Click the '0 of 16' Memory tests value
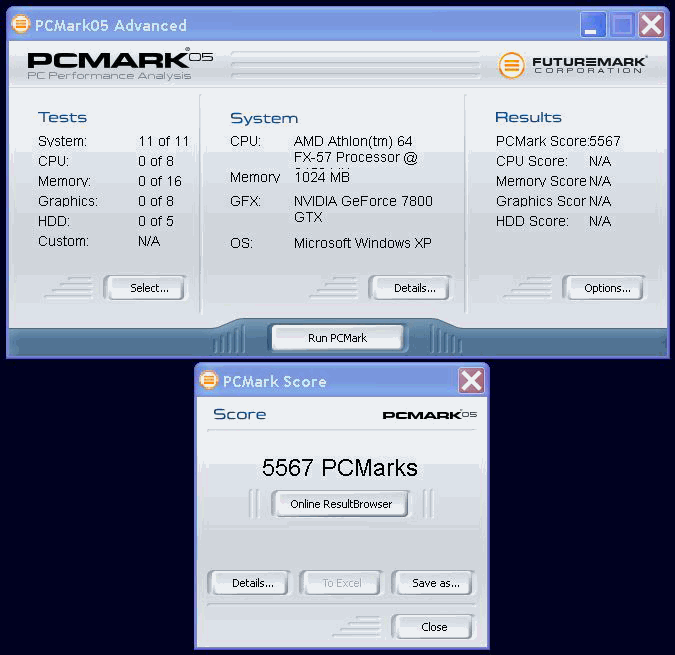Image resolution: width=675 pixels, height=655 pixels. (160, 181)
